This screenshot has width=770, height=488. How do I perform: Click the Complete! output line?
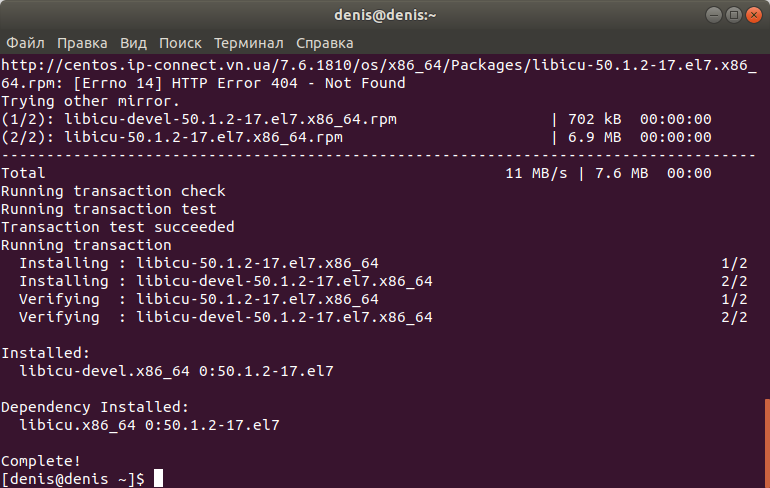coord(41,461)
